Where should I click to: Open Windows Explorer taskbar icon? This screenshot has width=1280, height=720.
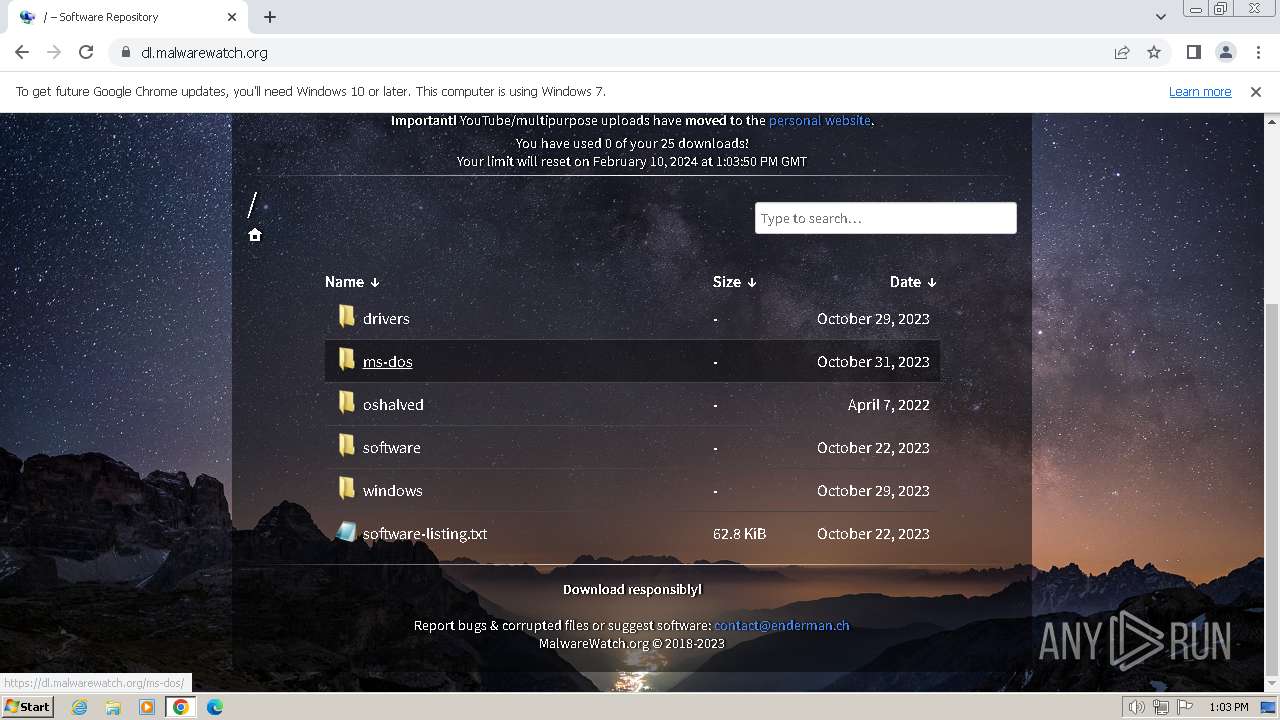[x=113, y=707]
